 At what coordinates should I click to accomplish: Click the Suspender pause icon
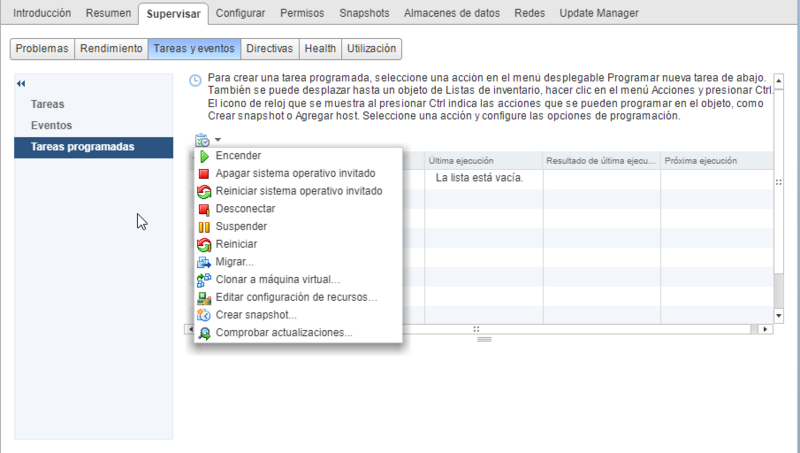(x=204, y=227)
